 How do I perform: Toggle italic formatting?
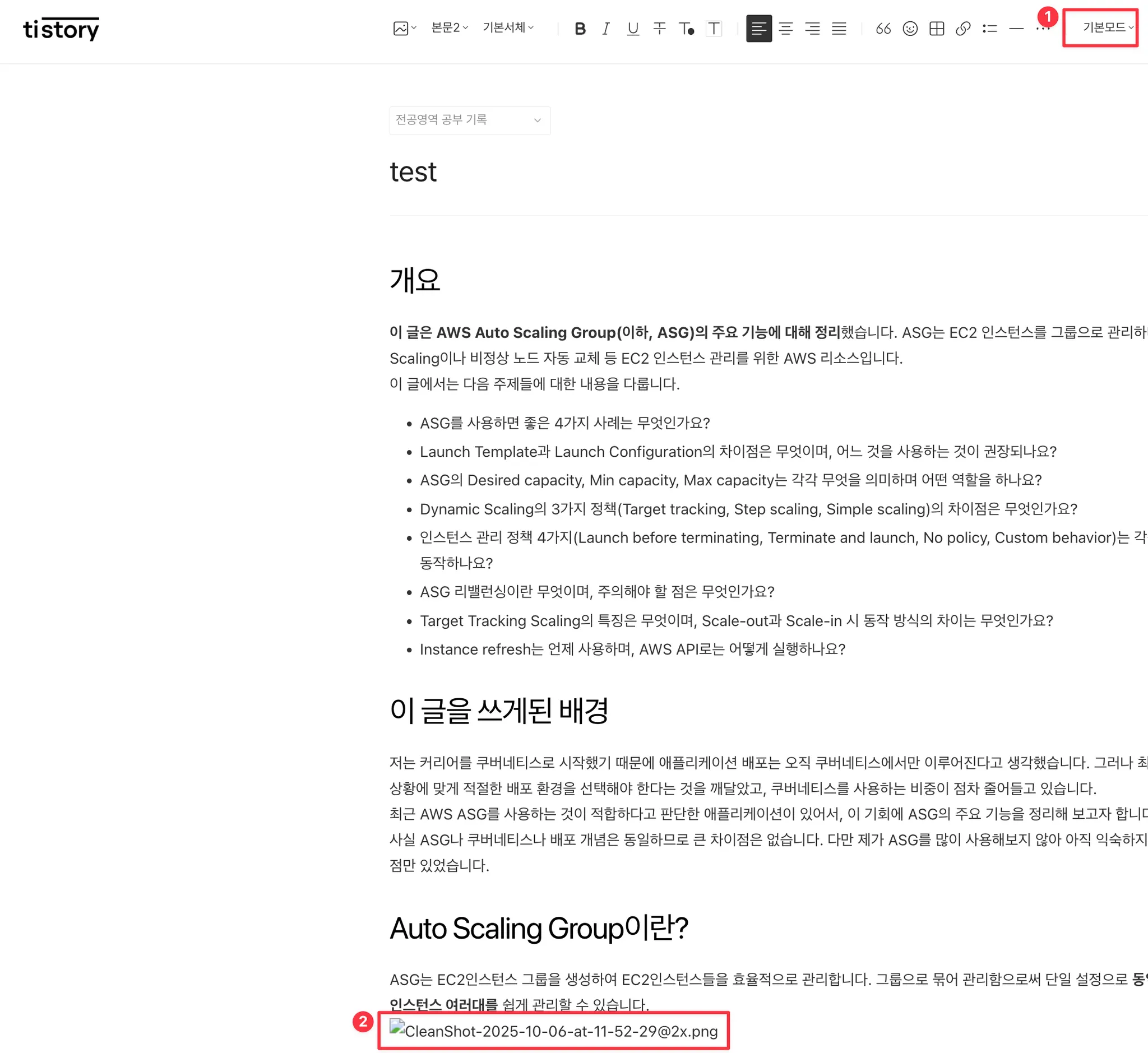[x=606, y=29]
